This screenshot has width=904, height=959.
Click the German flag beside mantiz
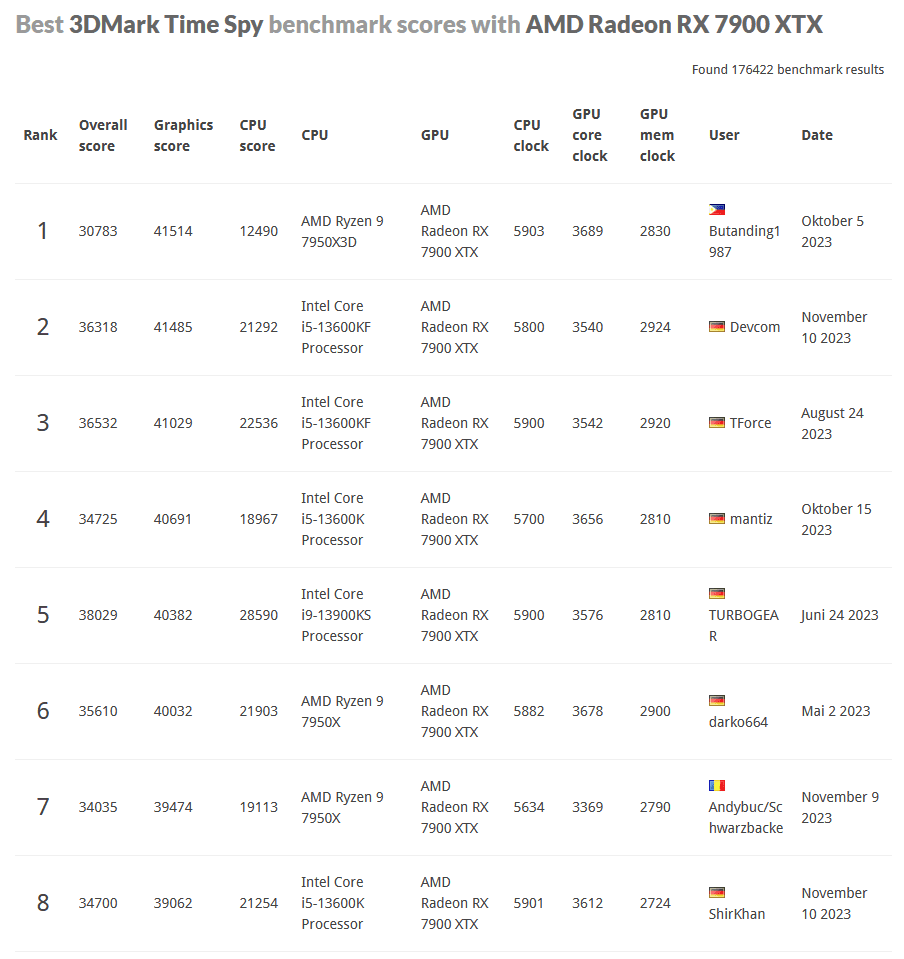[x=717, y=519]
